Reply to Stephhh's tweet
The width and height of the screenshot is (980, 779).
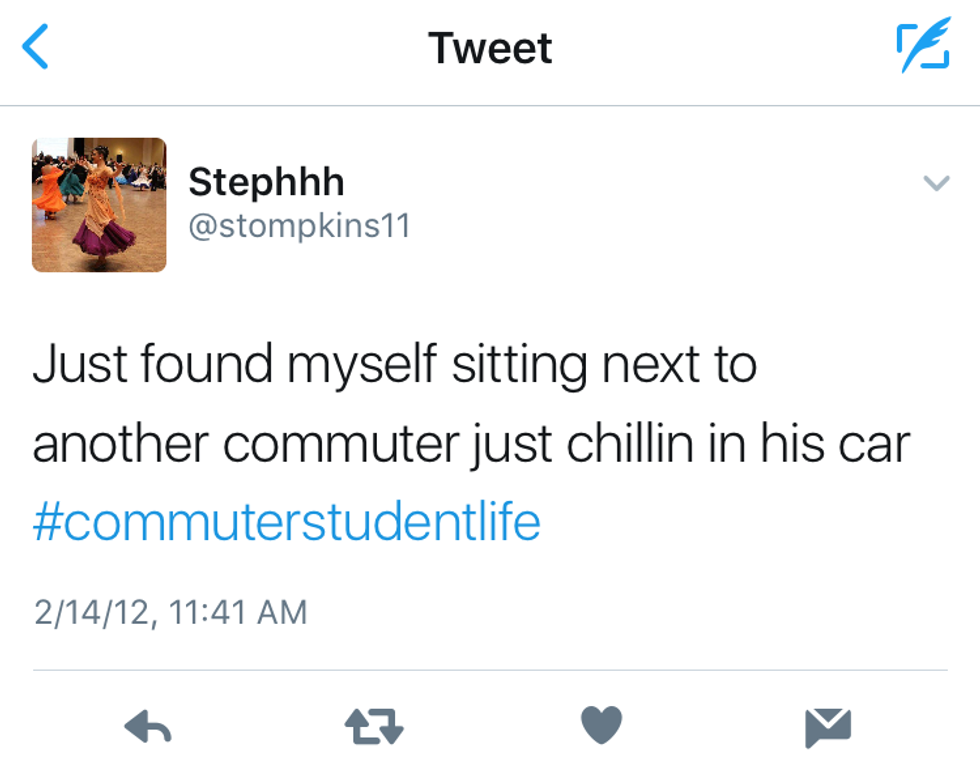coord(148,727)
